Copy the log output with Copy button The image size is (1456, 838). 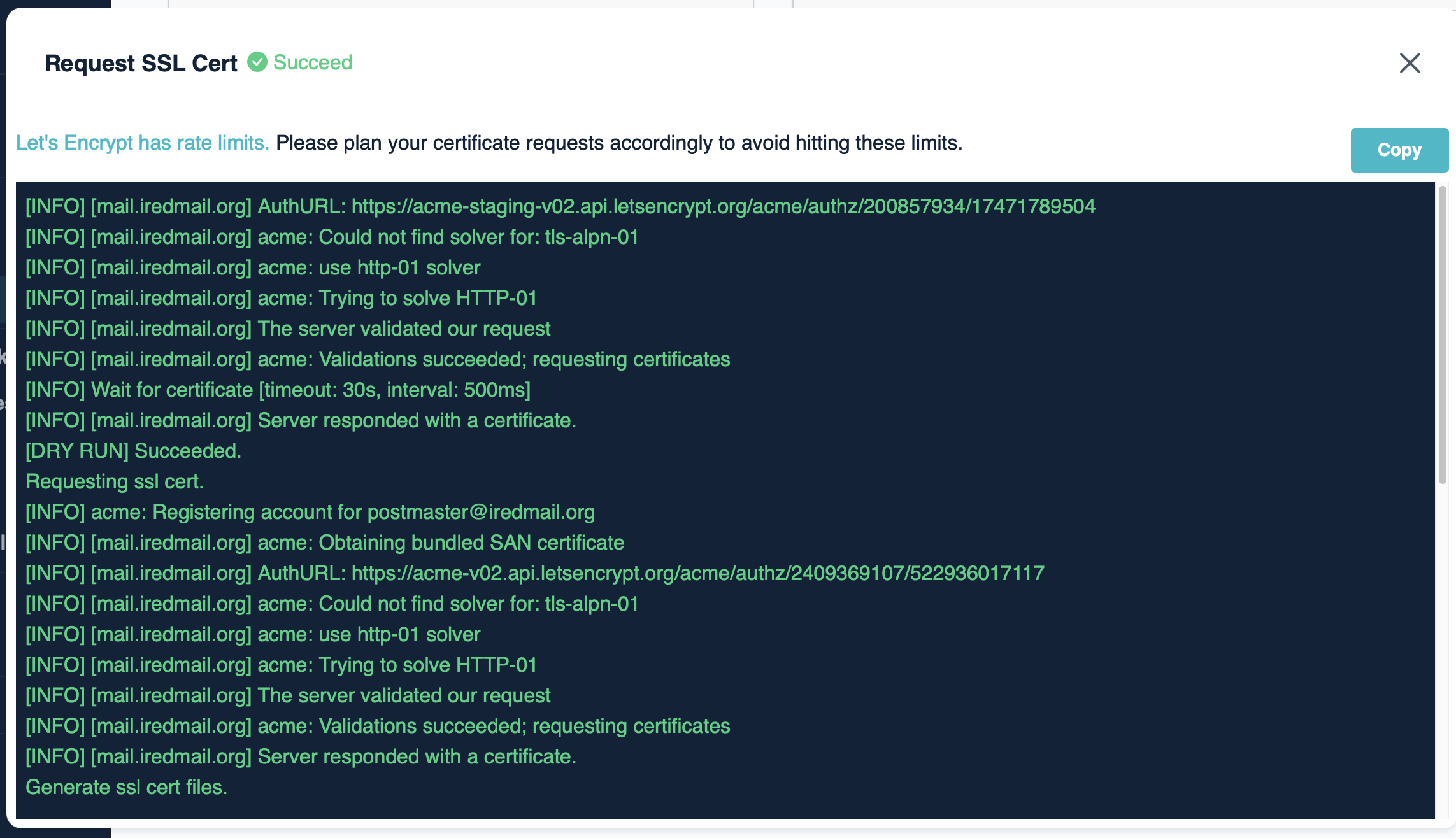click(1399, 150)
